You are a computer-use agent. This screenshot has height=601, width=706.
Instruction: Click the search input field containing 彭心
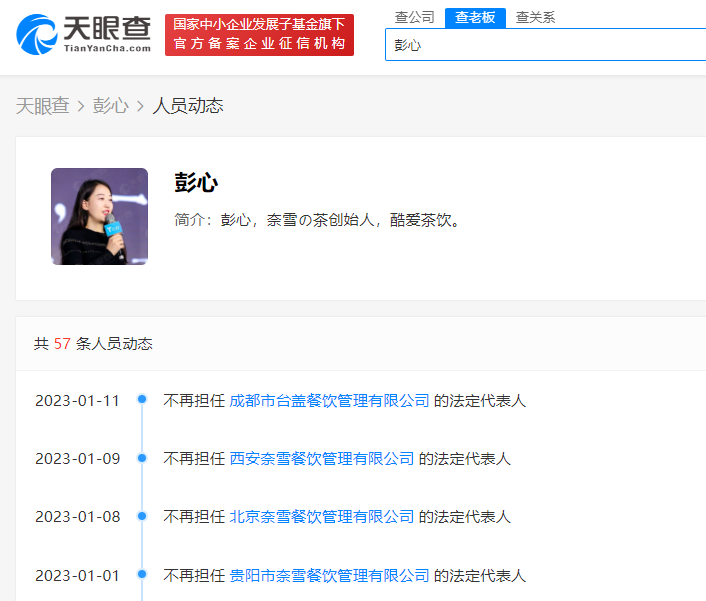[x=545, y=45]
